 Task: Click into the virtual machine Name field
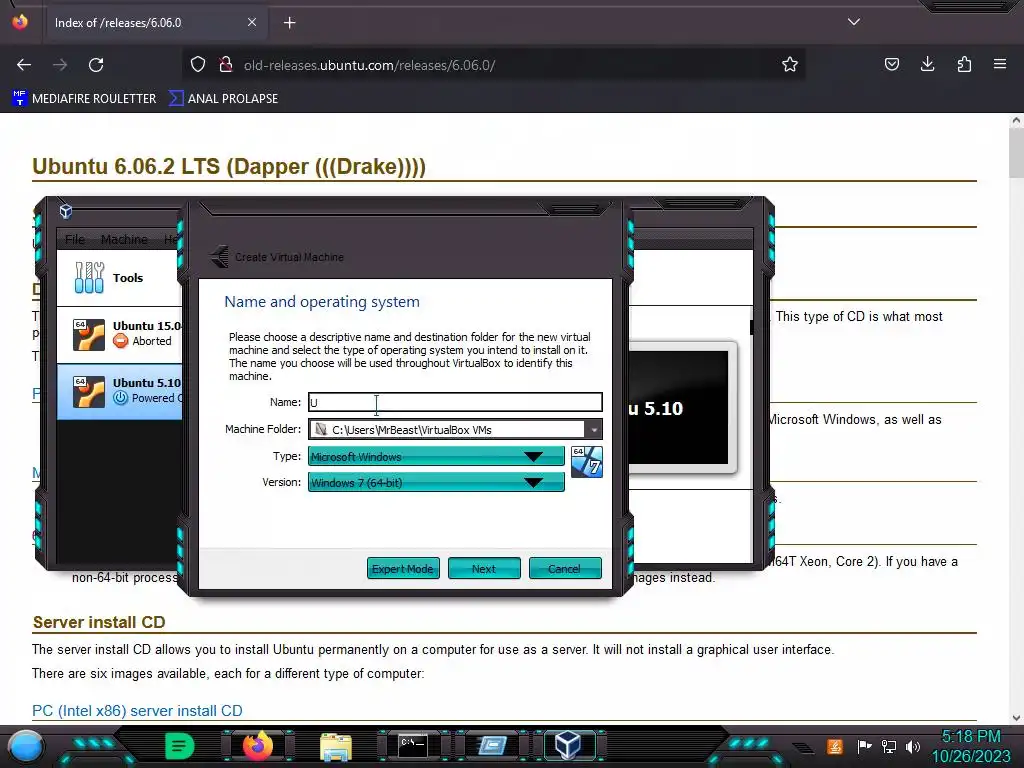[455, 402]
